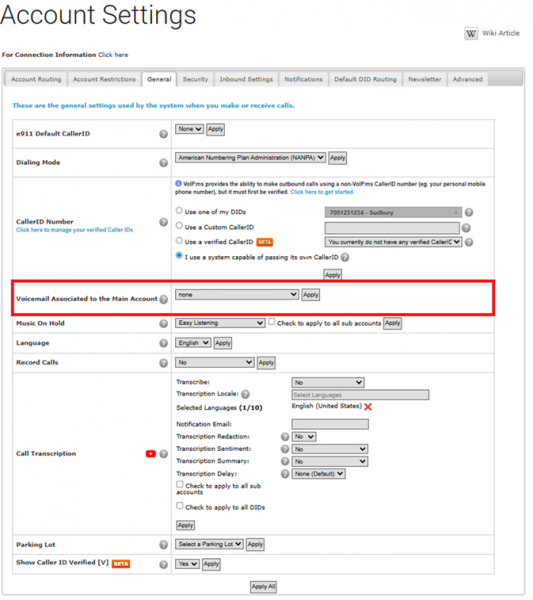
Task: Open the Inbound Settings tab
Action: coord(246,80)
